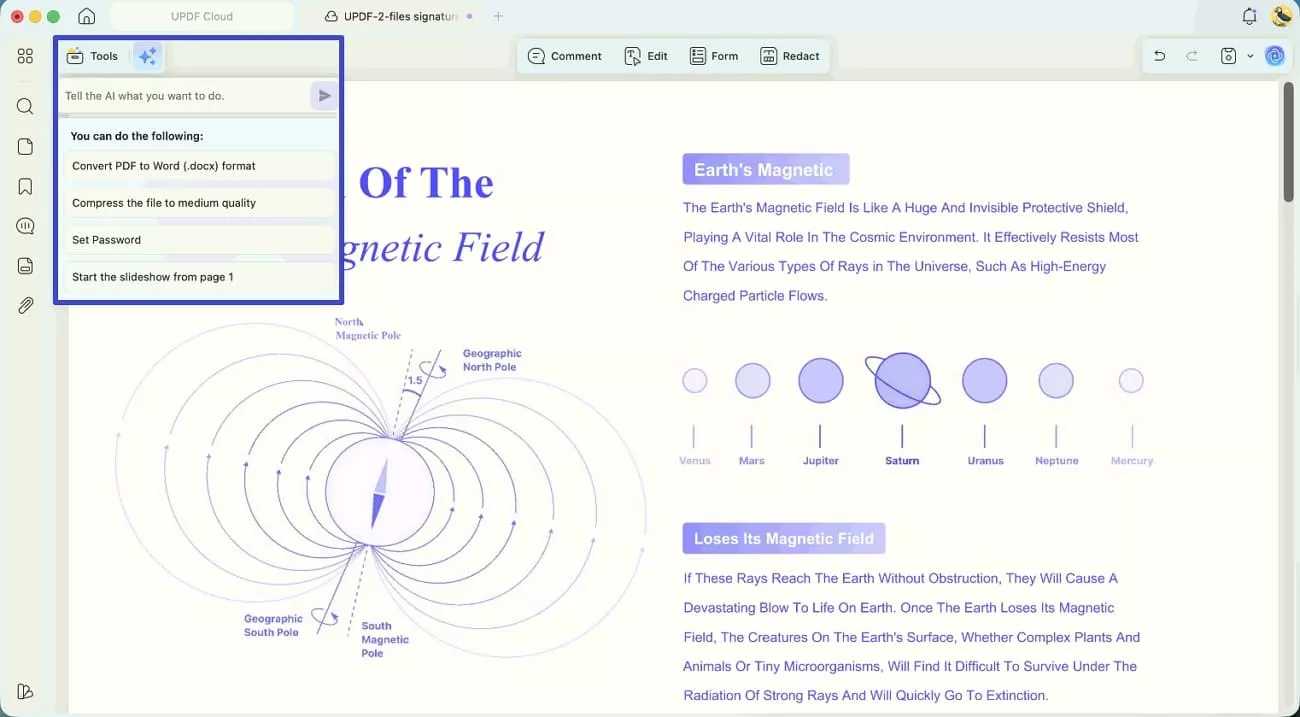Open the Tools menu
The image size is (1300, 717).
point(92,56)
